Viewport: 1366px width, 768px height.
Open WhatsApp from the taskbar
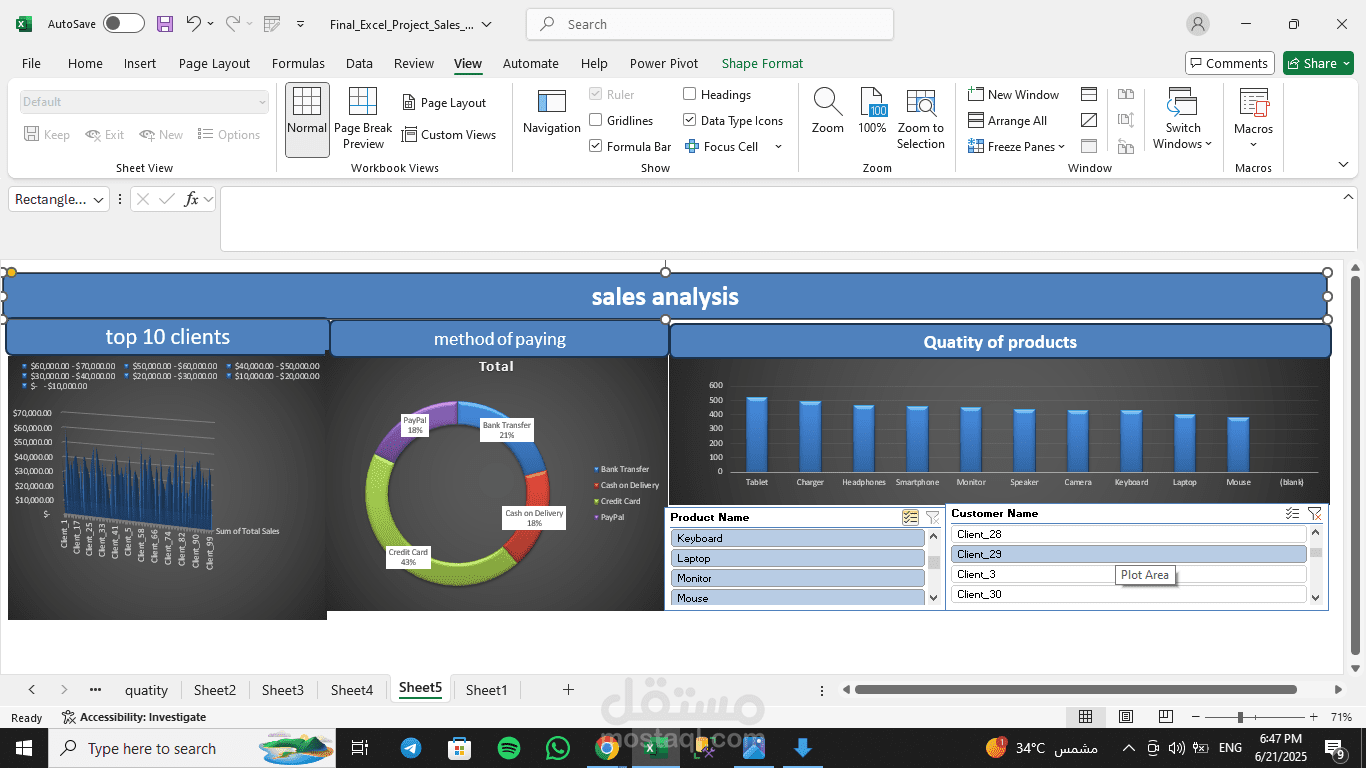(557, 748)
